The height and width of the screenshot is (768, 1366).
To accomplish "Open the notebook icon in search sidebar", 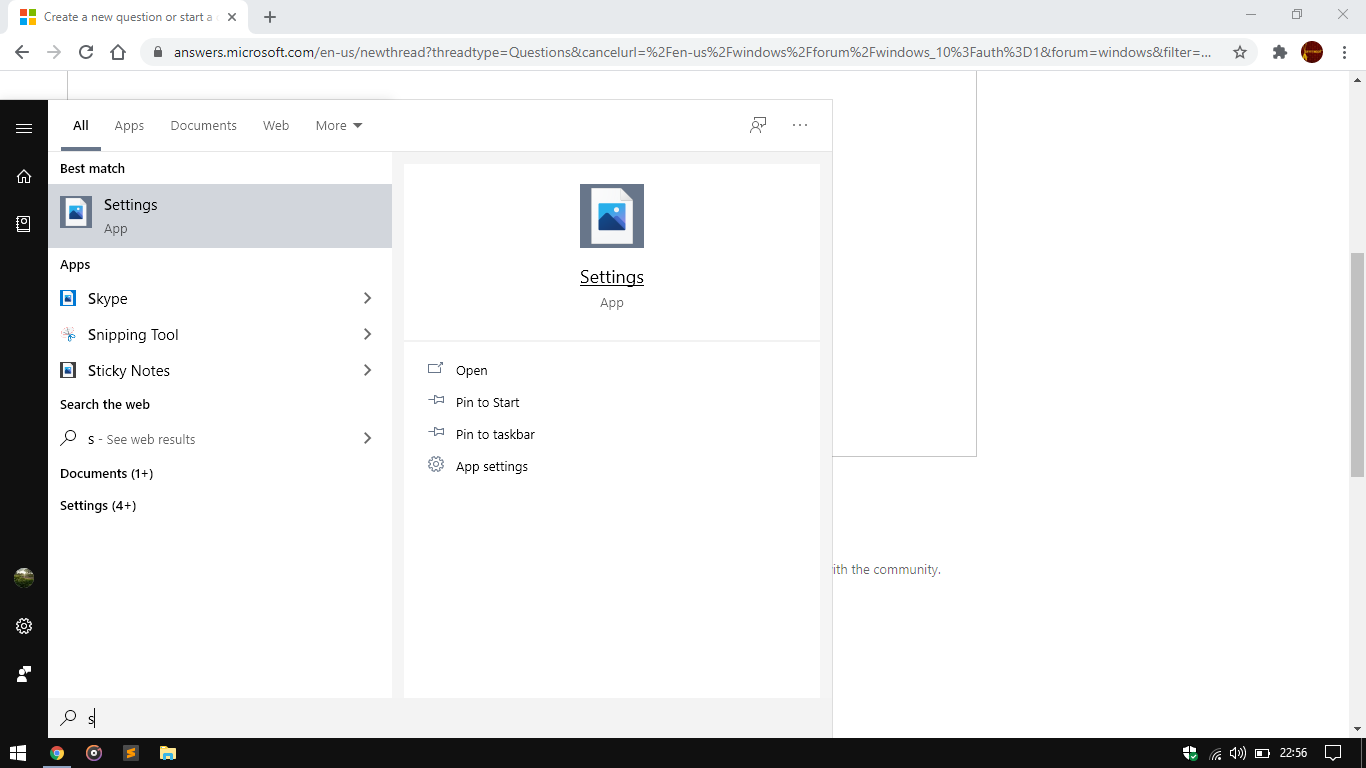I will click(24, 224).
